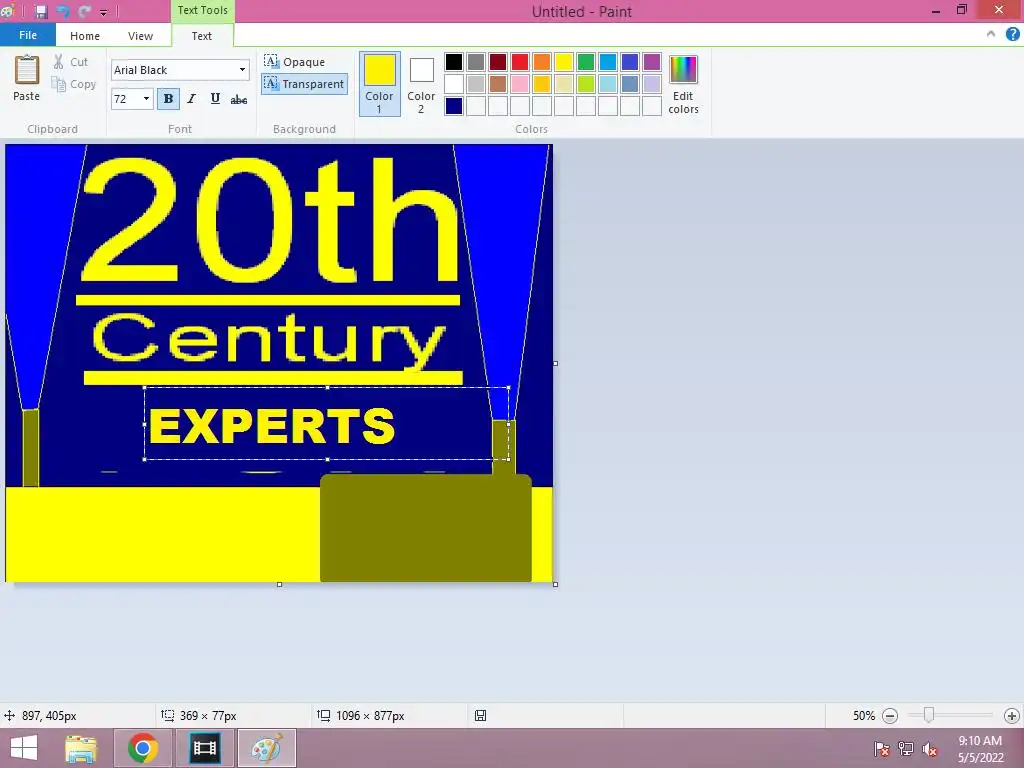
Task: Click the bottom-right canvas resize handle
Action: [556, 584]
